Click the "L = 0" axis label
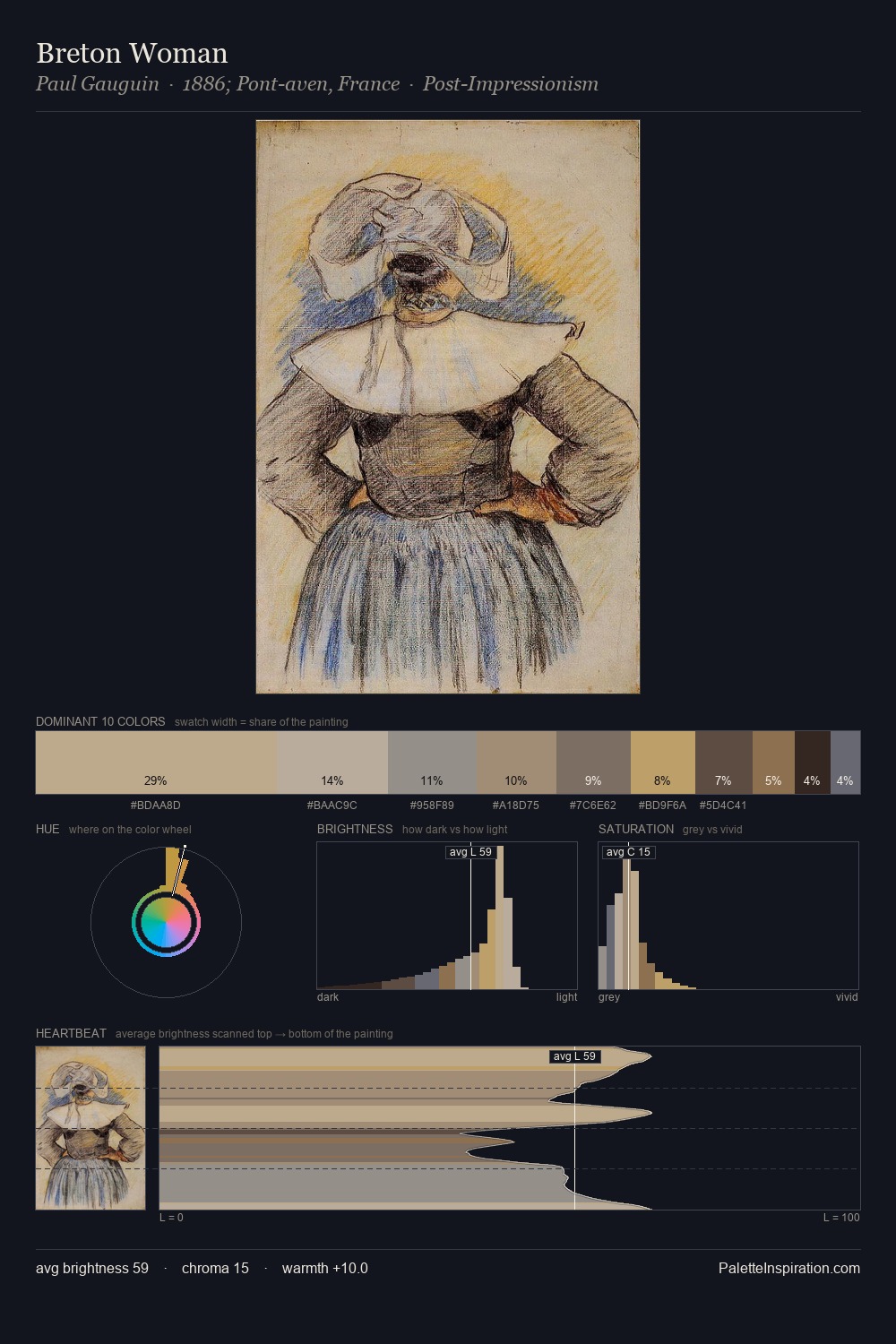 tap(171, 1217)
